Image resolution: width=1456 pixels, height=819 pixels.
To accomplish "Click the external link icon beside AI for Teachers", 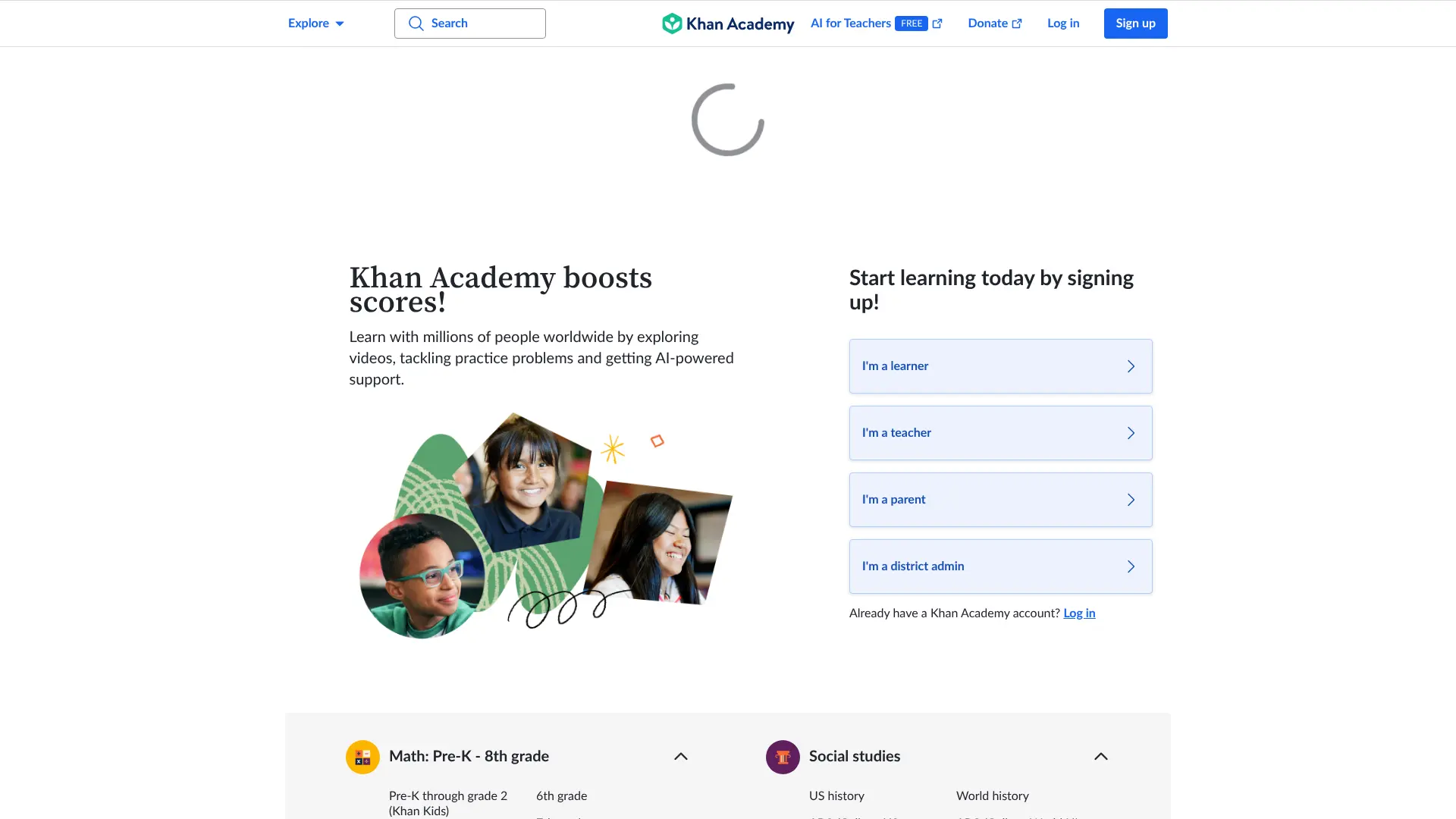I will coord(937,24).
